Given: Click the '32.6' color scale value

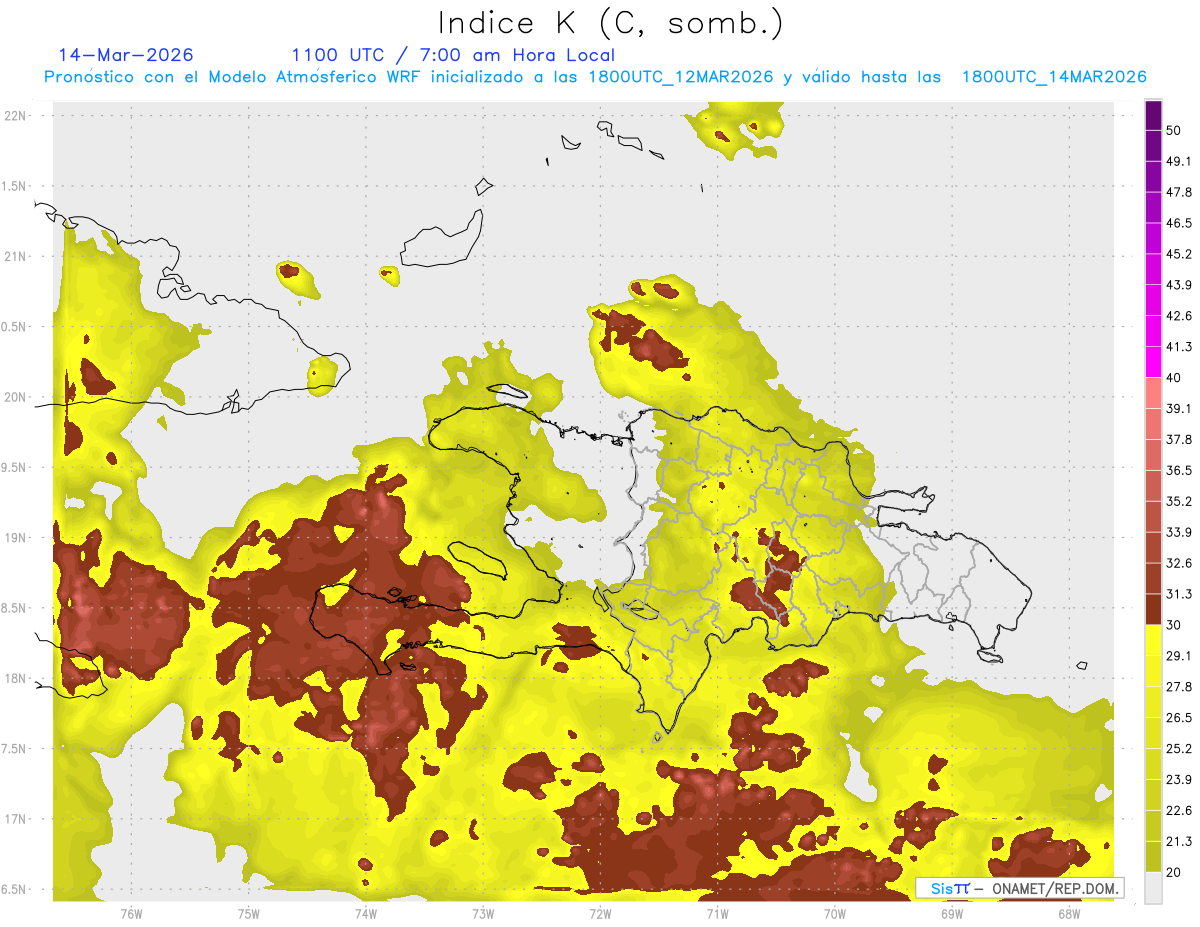Looking at the screenshot, I should point(1179,563).
